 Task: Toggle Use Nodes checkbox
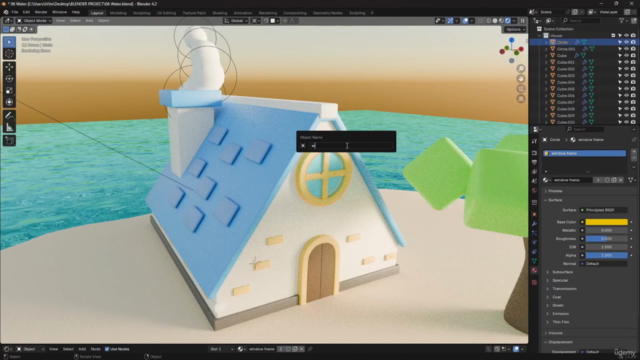107,349
